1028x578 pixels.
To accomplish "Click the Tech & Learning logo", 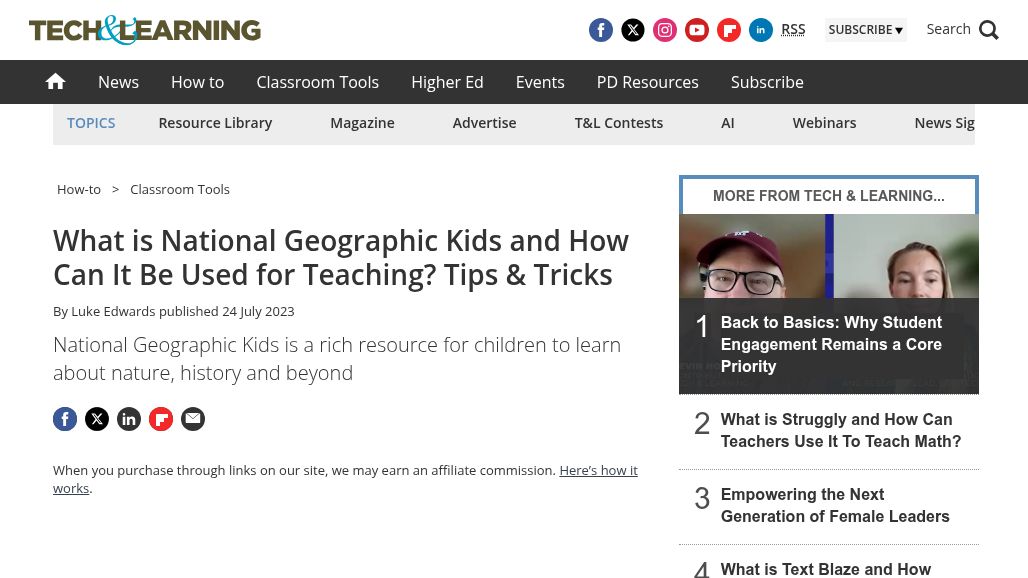I will 145,30.
